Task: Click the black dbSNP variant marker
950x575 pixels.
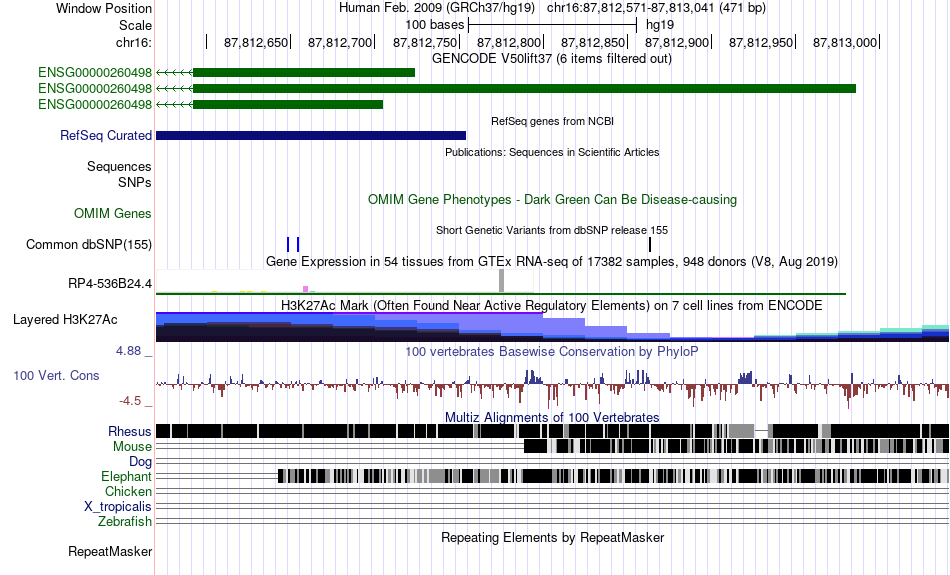Action: click(x=650, y=244)
